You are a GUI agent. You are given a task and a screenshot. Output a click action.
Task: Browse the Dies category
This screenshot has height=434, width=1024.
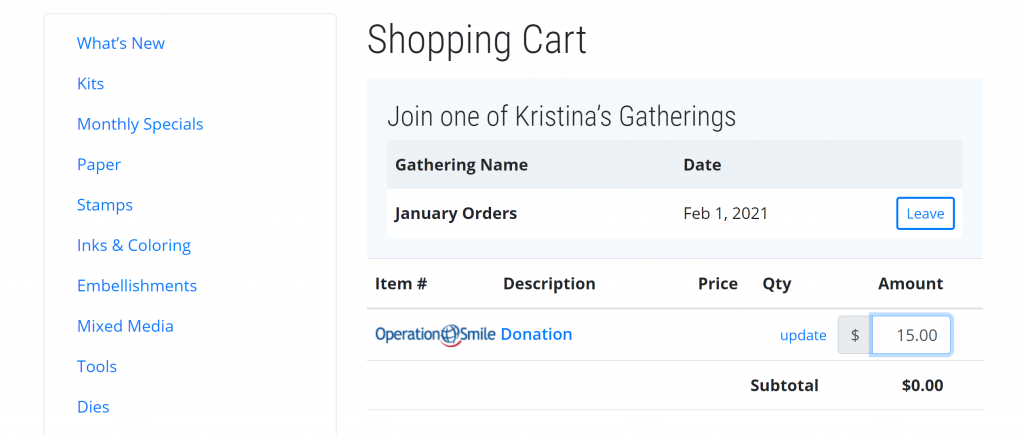[93, 407]
